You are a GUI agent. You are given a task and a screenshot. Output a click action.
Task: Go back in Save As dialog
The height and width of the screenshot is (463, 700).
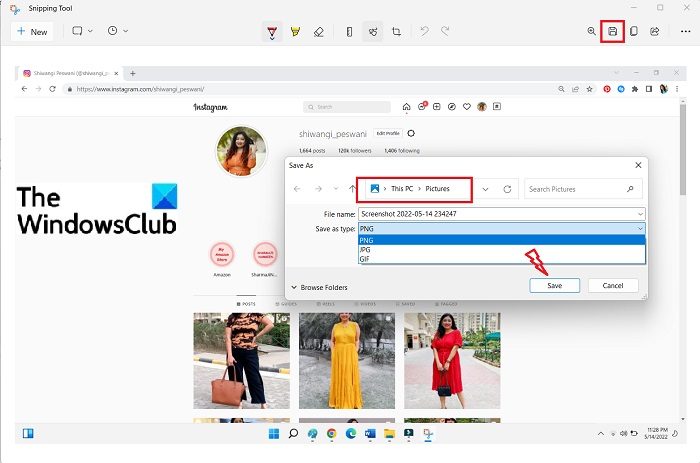(x=297, y=189)
